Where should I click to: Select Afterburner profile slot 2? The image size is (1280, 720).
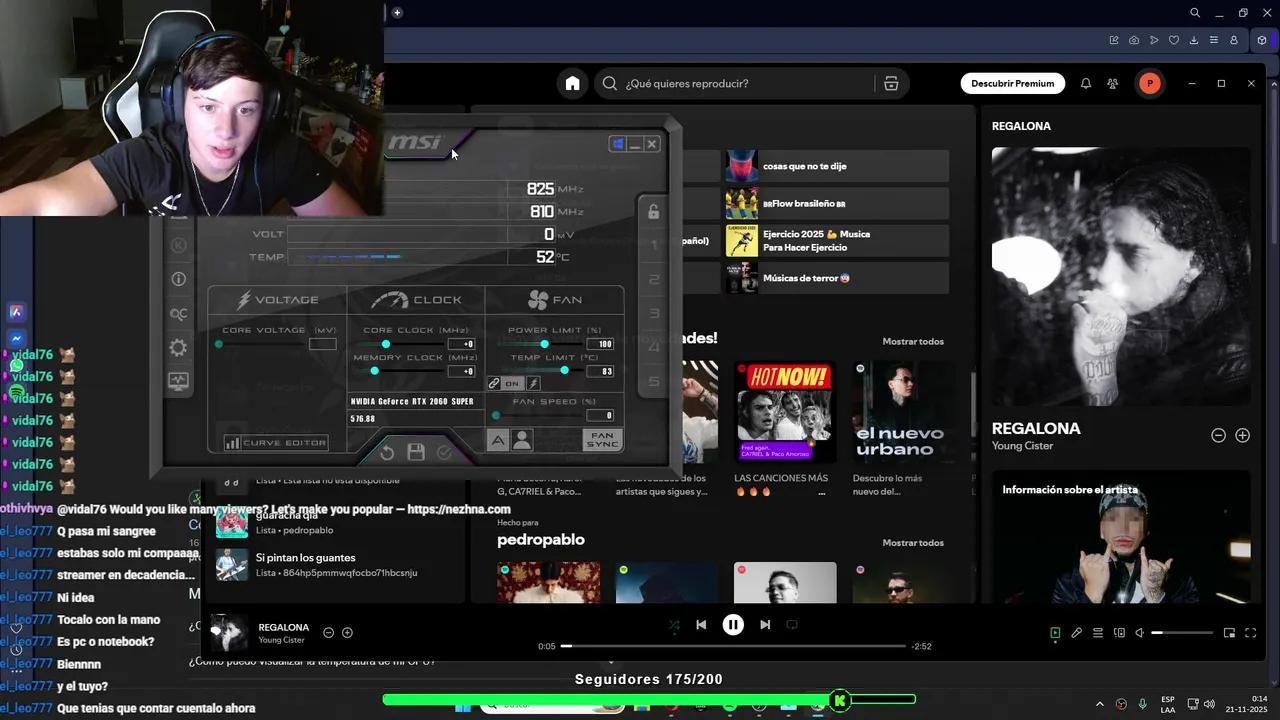[x=654, y=279]
